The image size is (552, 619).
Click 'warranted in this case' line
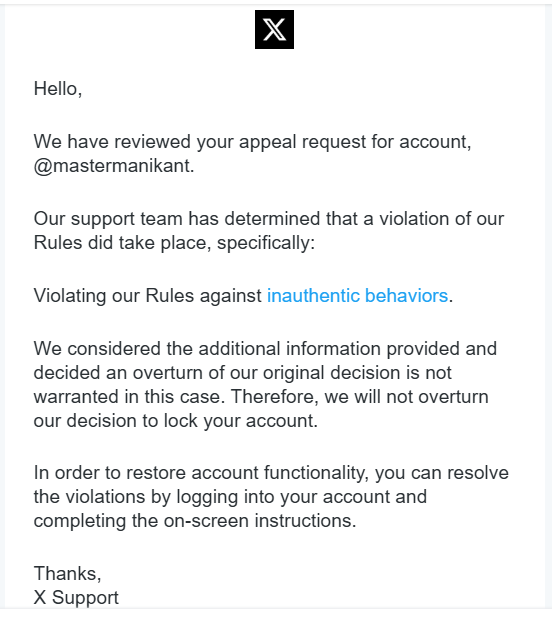261,396
